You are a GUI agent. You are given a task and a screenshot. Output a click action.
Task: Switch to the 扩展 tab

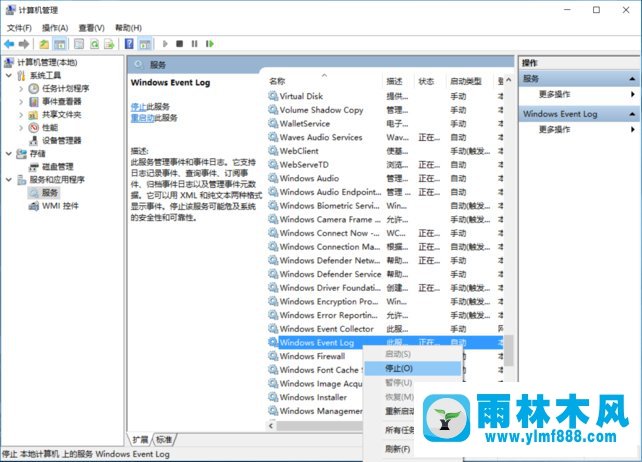pyautogui.click(x=140, y=439)
